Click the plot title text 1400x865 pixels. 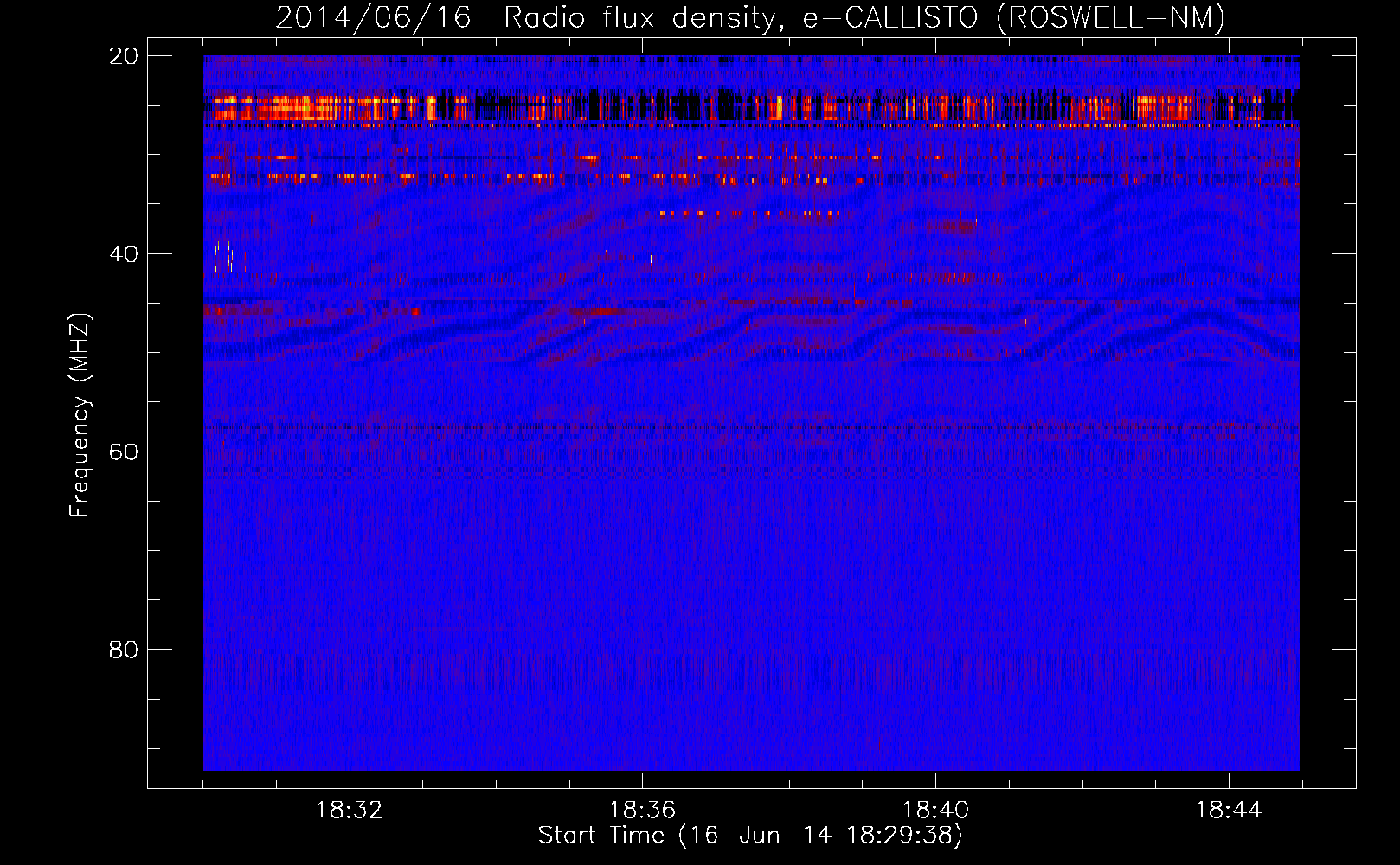[750, 17]
